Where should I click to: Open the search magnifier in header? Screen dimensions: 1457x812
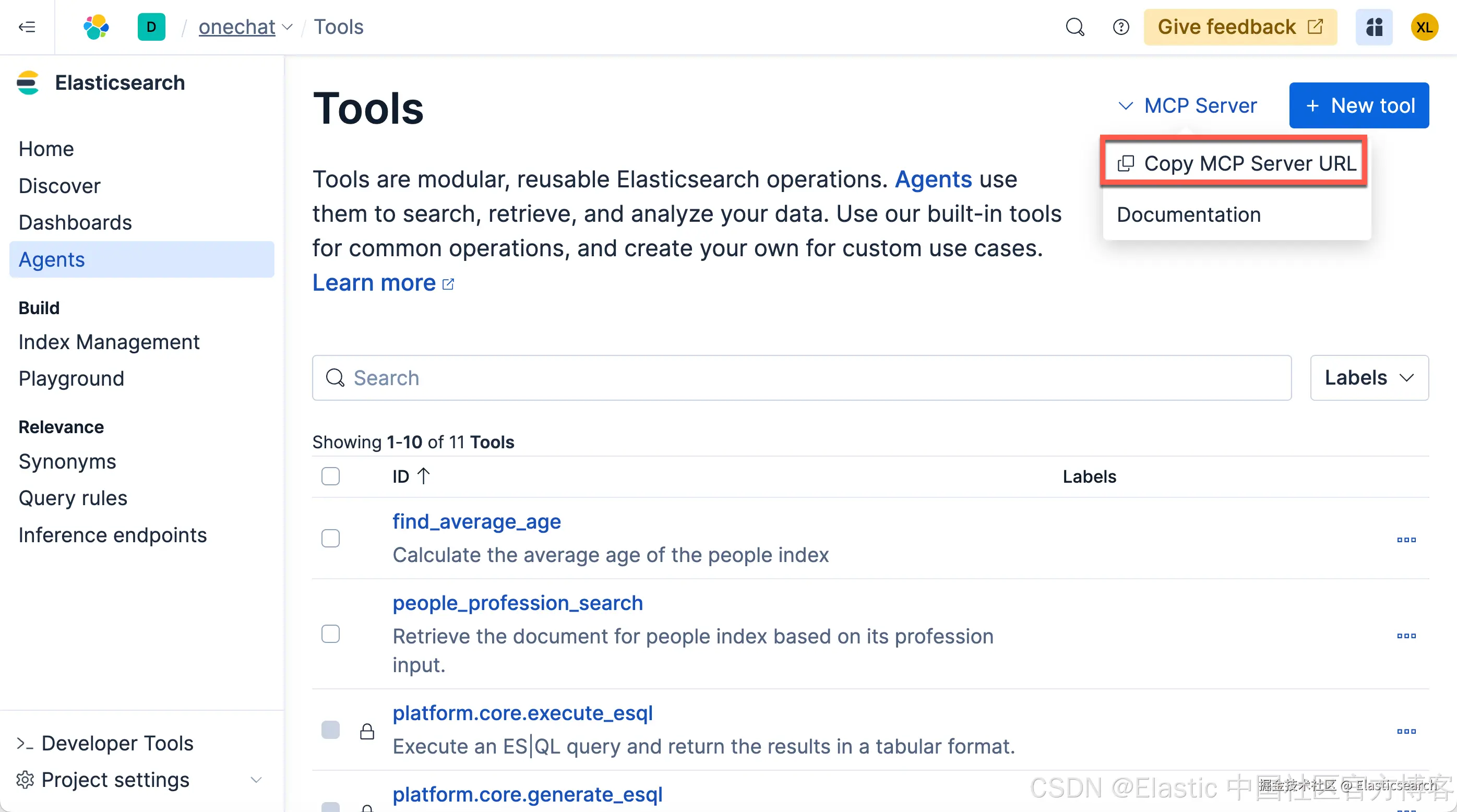click(x=1074, y=27)
